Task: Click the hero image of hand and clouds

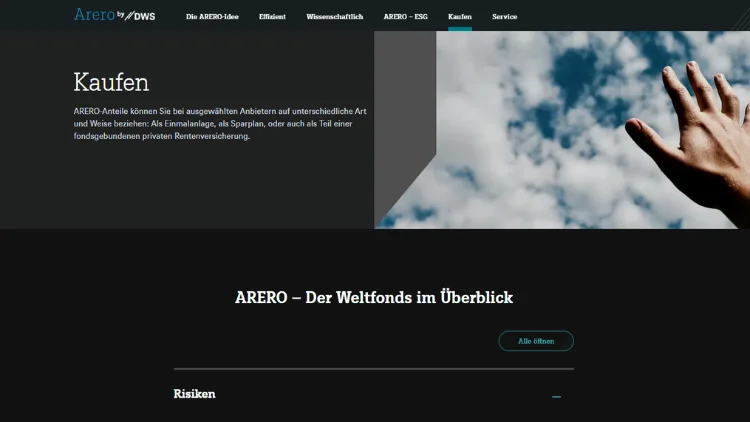Action: [562, 130]
